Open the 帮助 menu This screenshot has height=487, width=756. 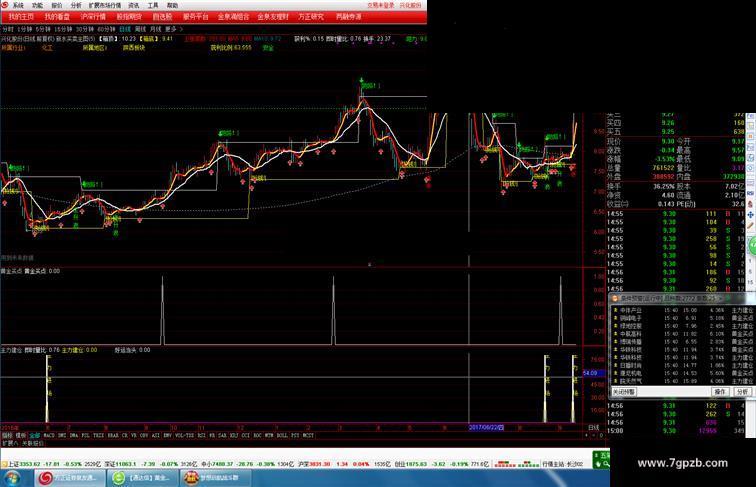[172, 5]
